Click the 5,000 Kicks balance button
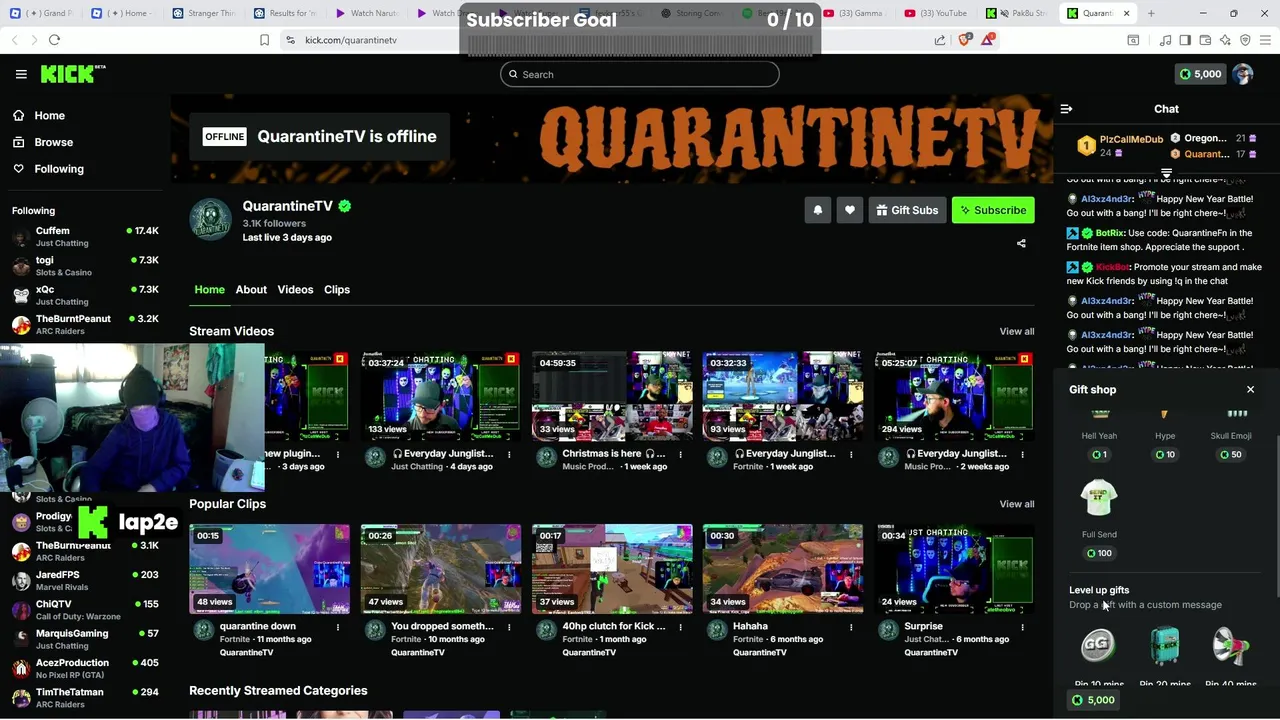The height and width of the screenshot is (720, 1280). pyautogui.click(x=1200, y=74)
